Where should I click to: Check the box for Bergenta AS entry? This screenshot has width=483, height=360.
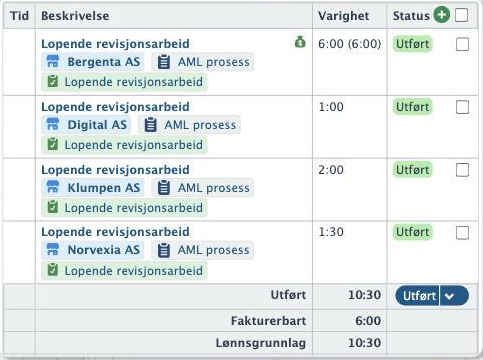point(462,44)
